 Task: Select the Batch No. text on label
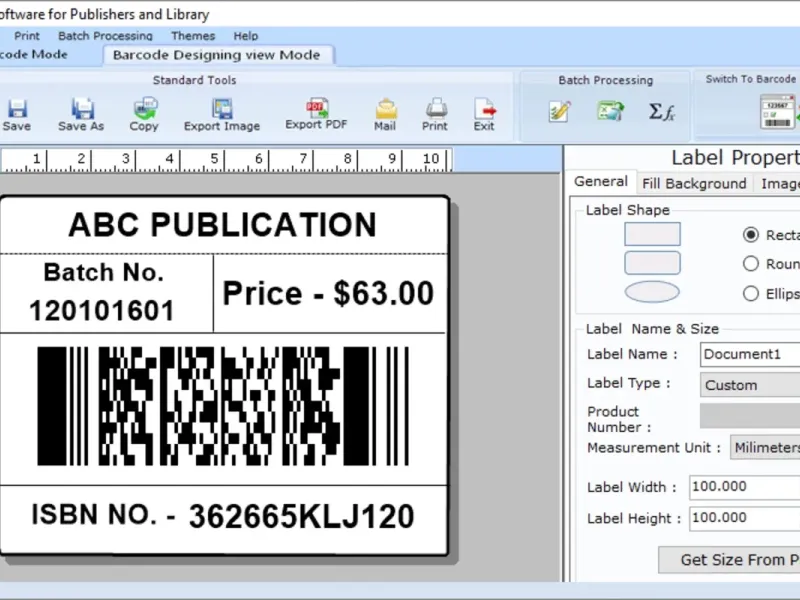(104, 272)
